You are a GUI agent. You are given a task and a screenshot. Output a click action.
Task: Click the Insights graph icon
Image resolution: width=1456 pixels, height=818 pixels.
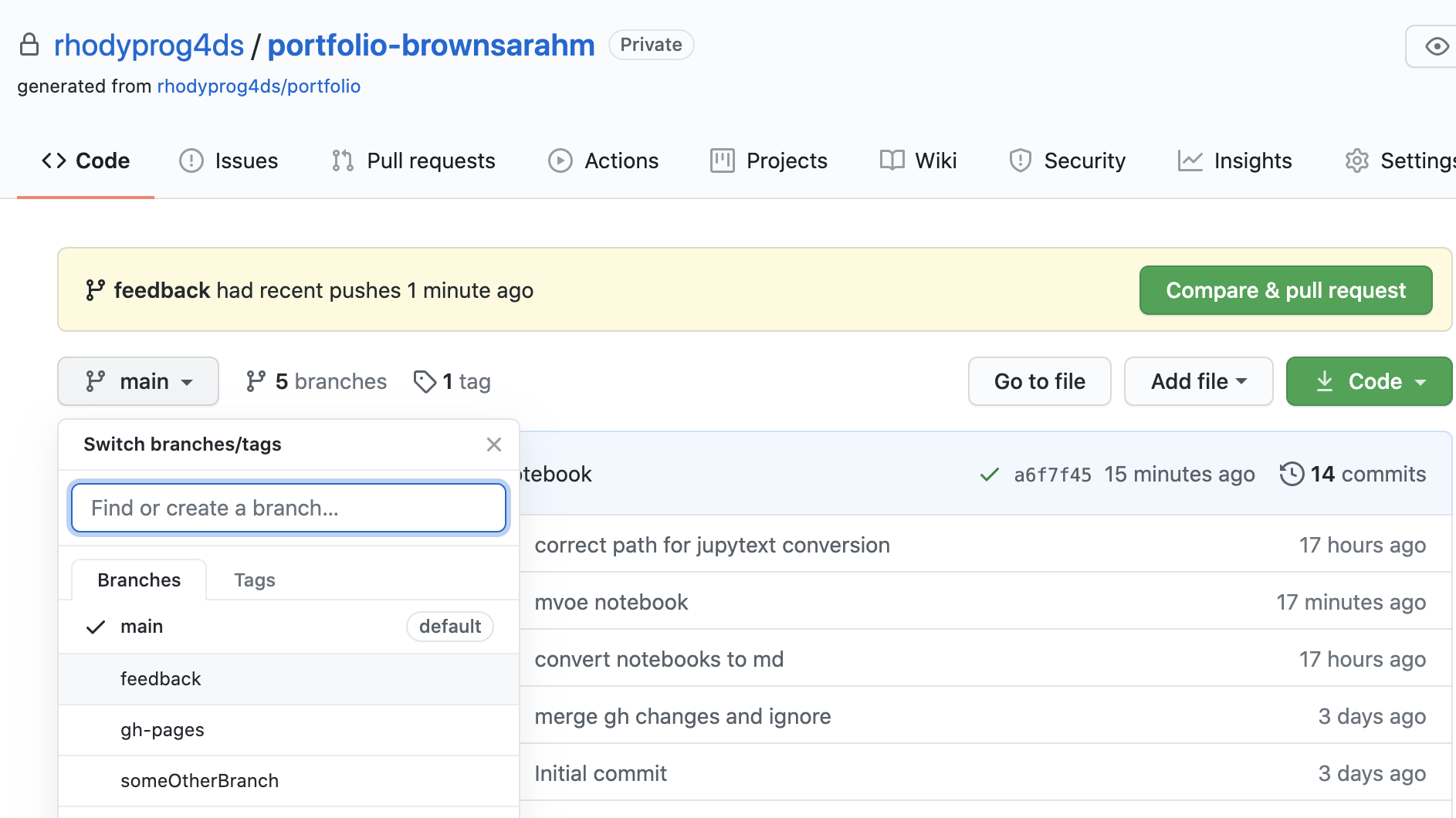click(x=1190, y=161)
